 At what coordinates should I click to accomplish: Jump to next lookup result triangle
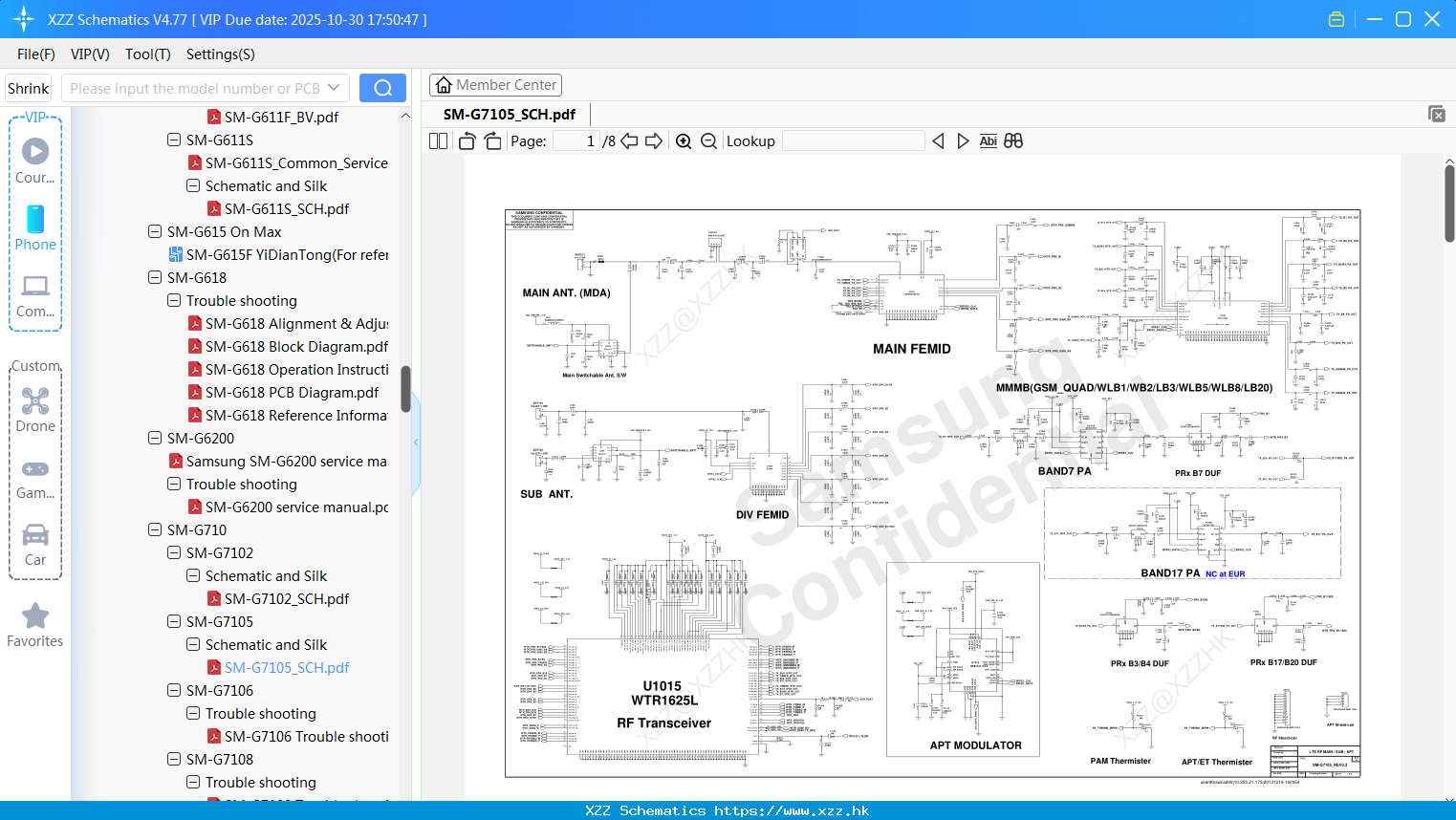(x=963, y=140)
